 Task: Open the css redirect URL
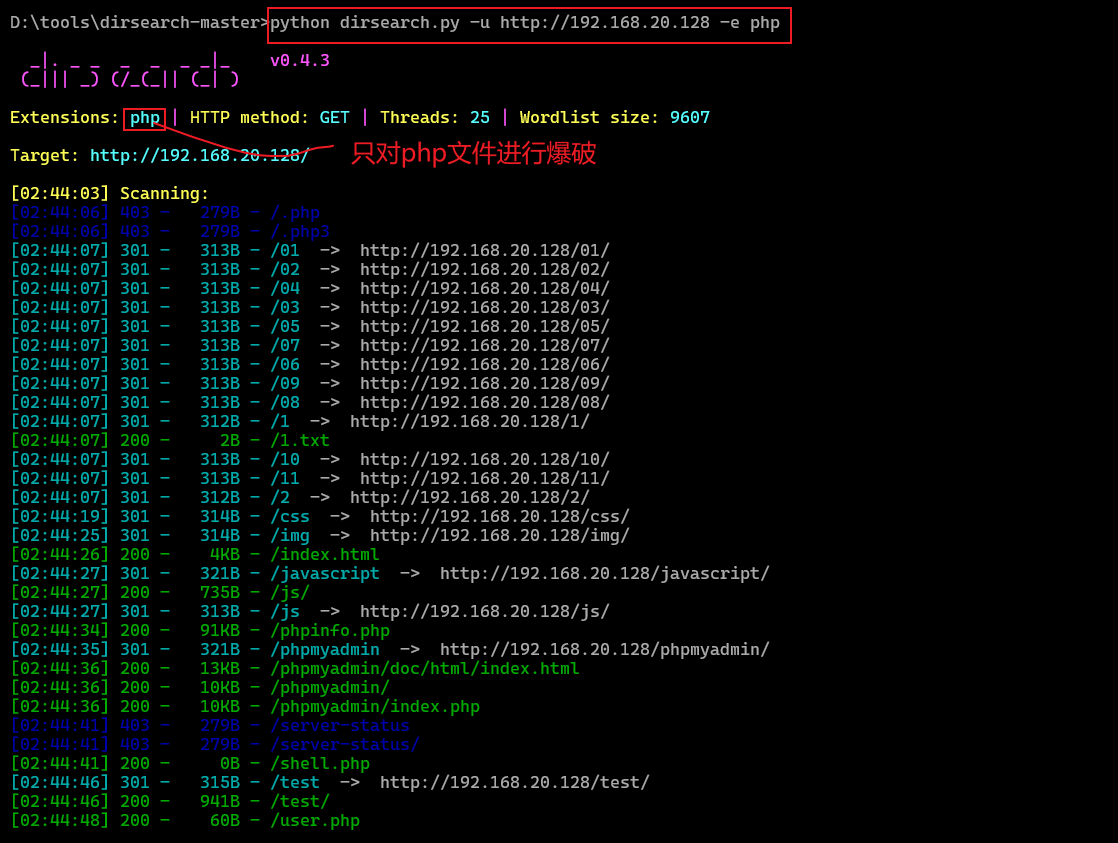point(500,516)
